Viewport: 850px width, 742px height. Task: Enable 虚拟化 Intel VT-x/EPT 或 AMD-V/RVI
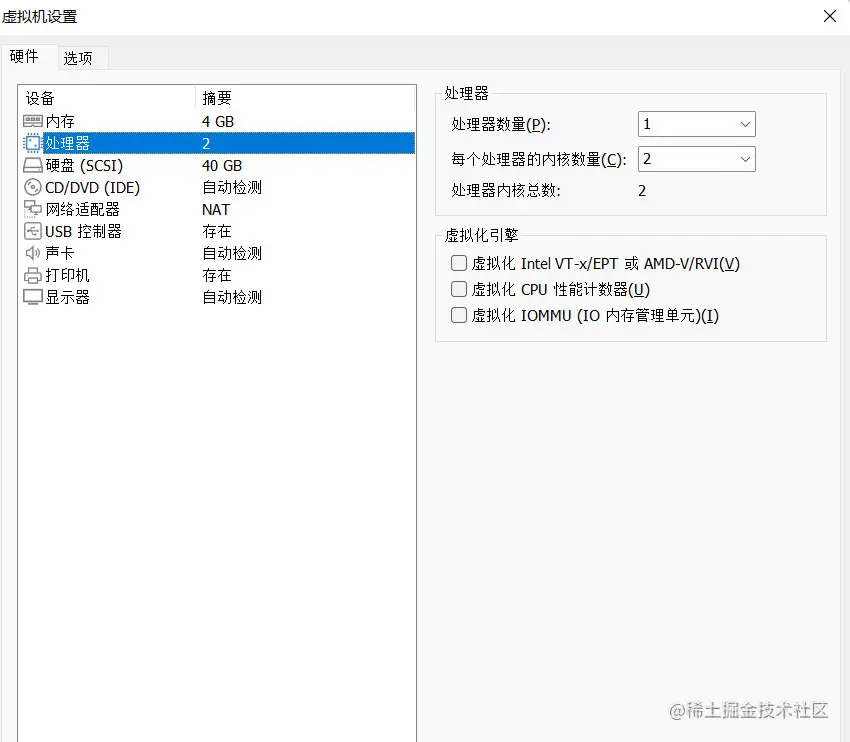click(x=458, y=263)
